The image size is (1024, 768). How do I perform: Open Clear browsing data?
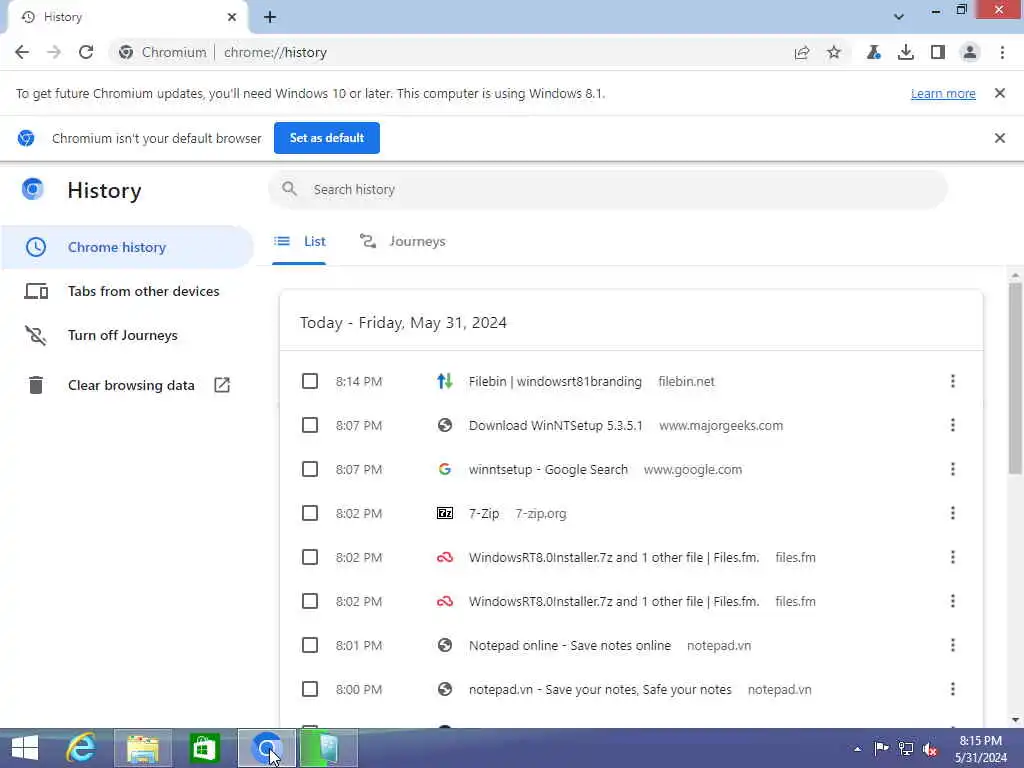[127, 385]
